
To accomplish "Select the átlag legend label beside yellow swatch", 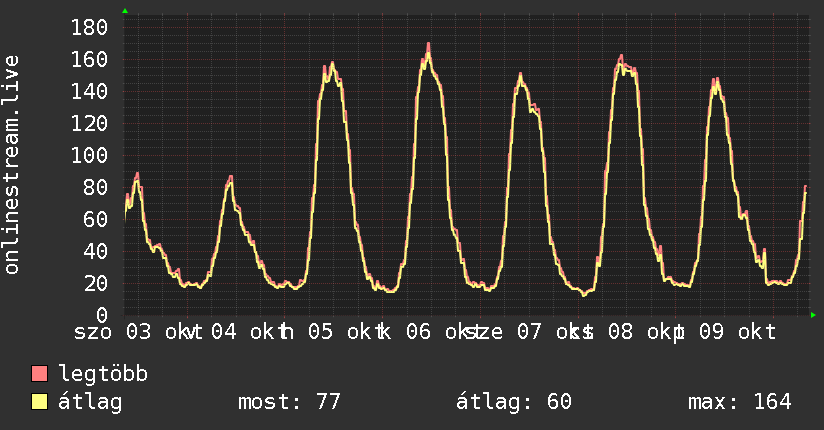I will tap(90, 402).
